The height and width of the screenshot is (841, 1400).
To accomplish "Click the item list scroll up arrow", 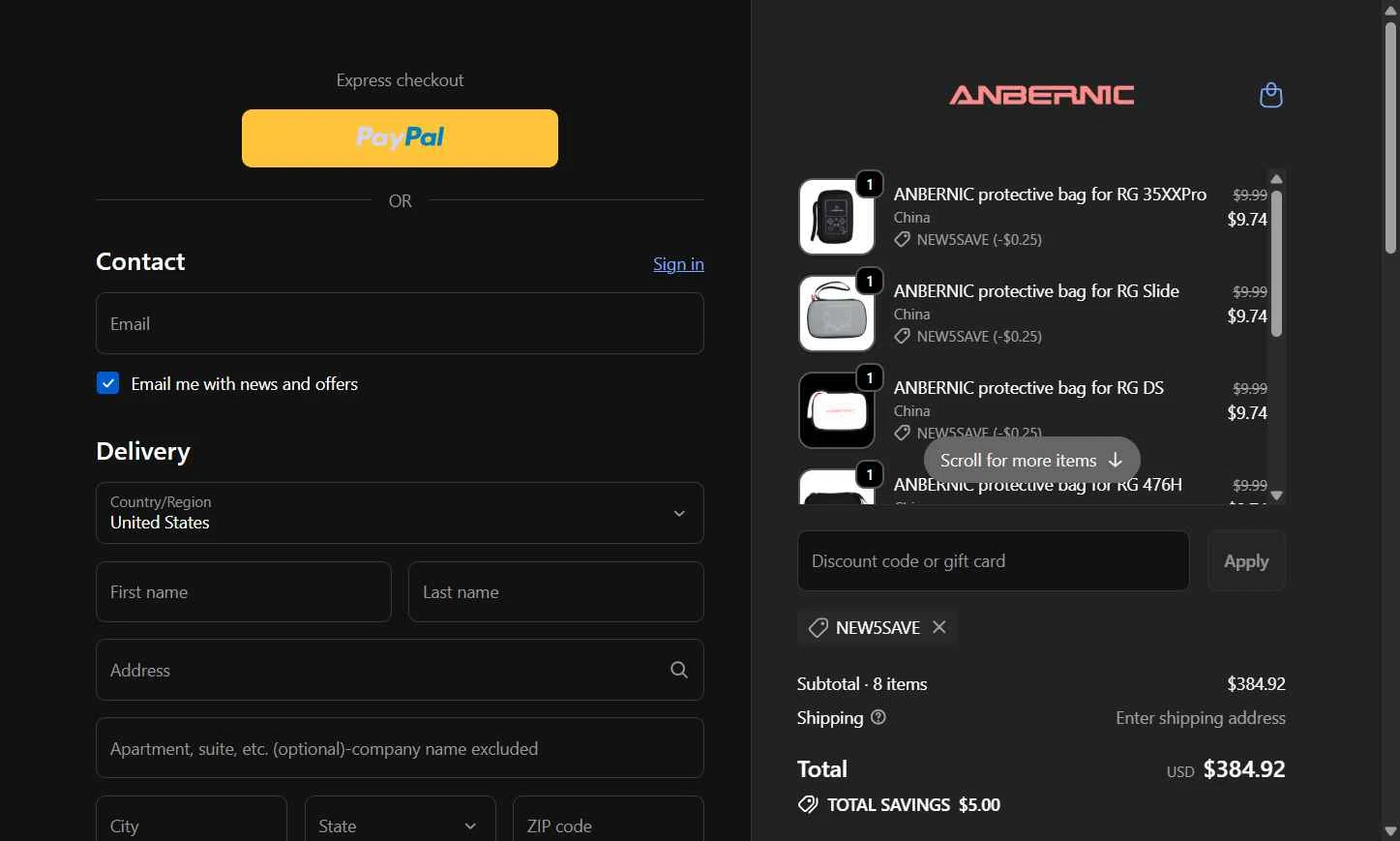I will [1276, 178].
